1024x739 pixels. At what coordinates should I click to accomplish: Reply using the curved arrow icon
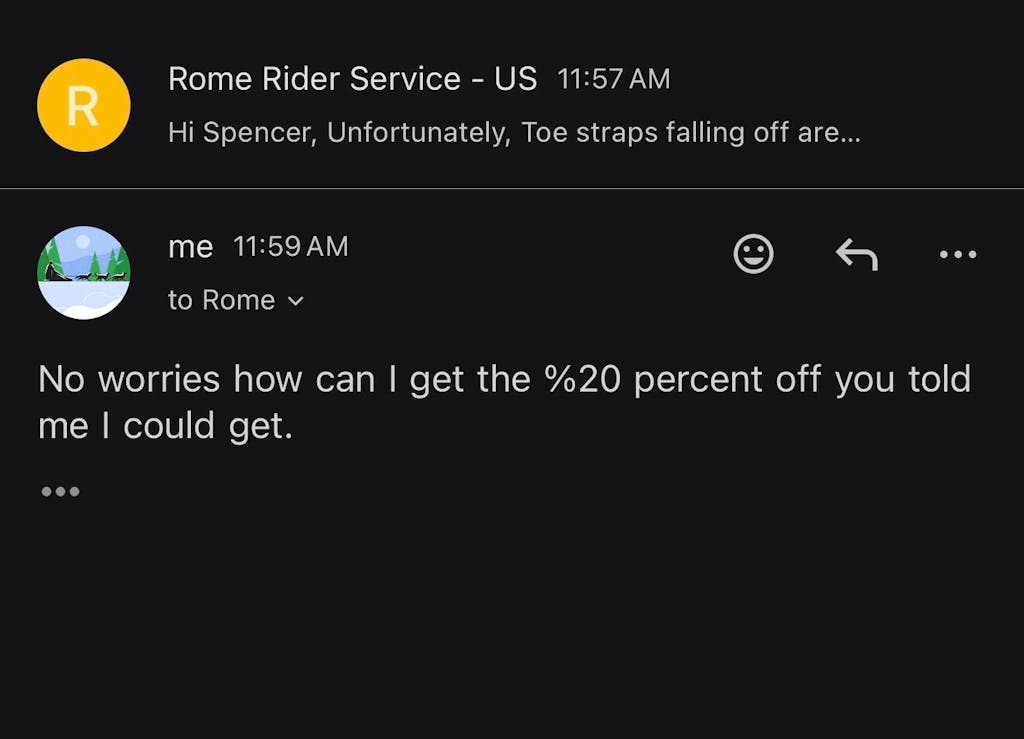pyautogui.click(x=856, y=255)
